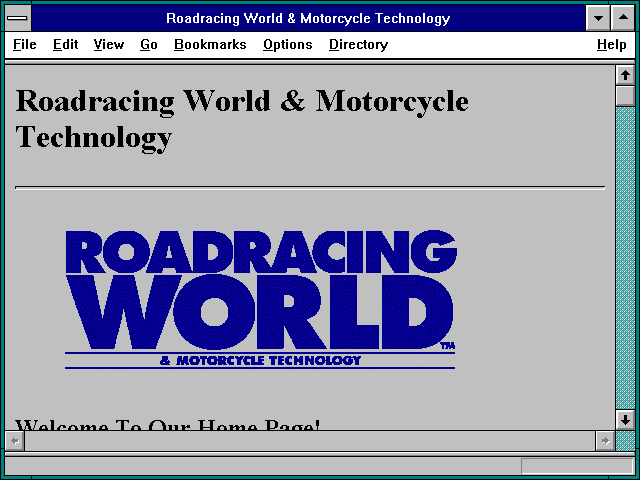Image resolution: width=640 pixels, height=480 pixels.
Task: Open the Edit menu
Action: 65,44
